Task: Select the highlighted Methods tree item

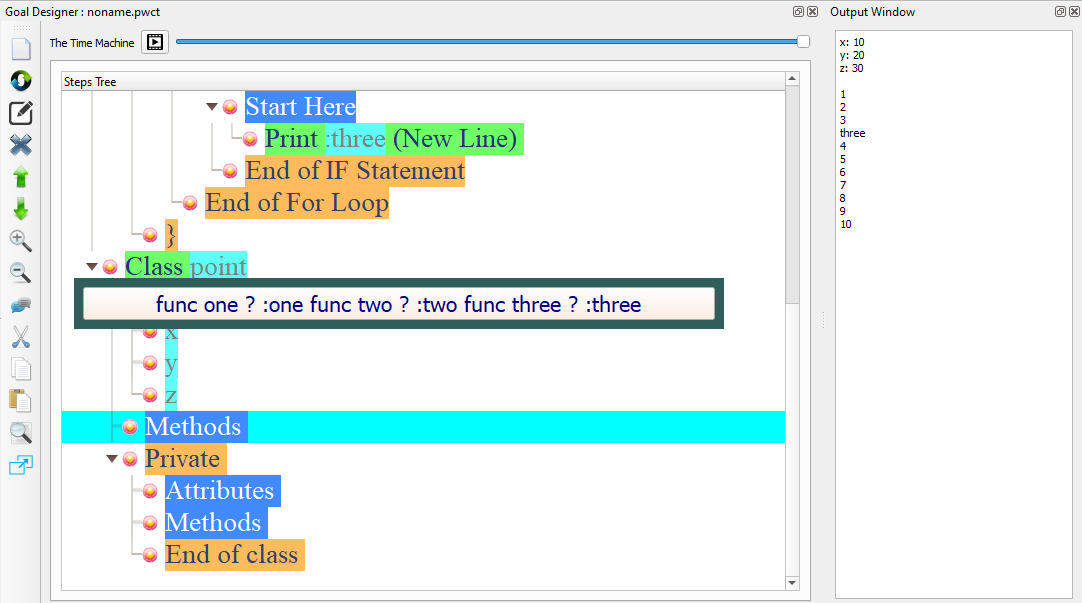Action: [x=194, y=426]
